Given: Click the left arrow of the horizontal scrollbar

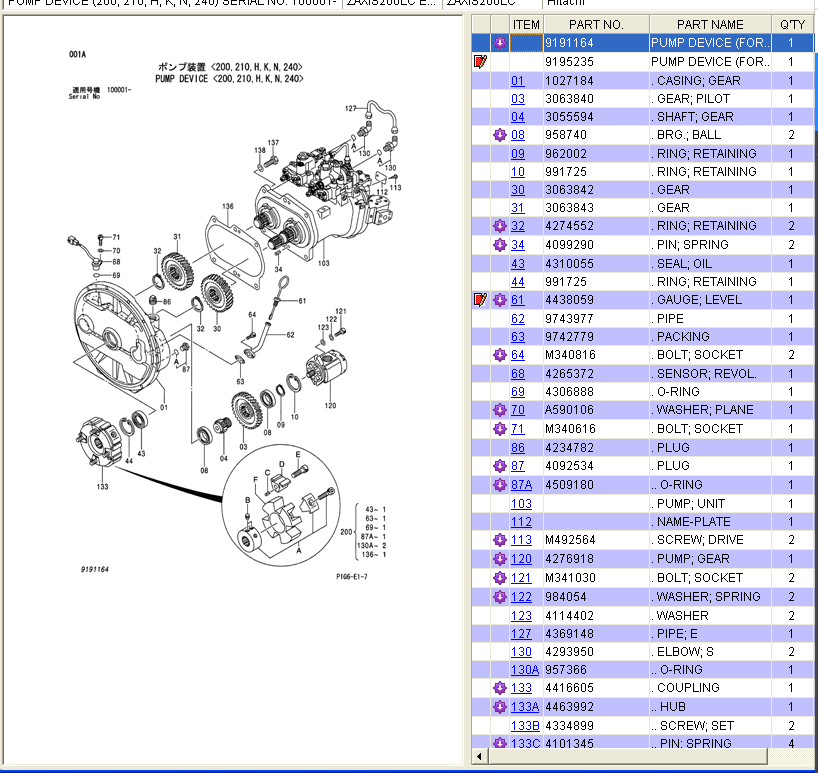Looking at the screenshot, I should 480,756.
